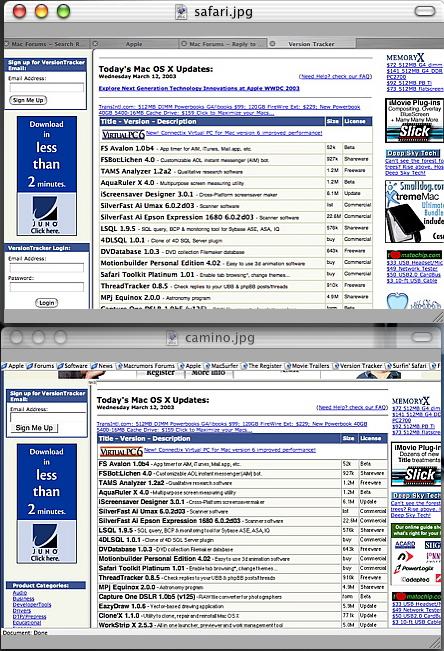444x651 pixels.
Task: Click the Deep Sky Tech banner in safari.jpg
Action: (x=412, y=153)
